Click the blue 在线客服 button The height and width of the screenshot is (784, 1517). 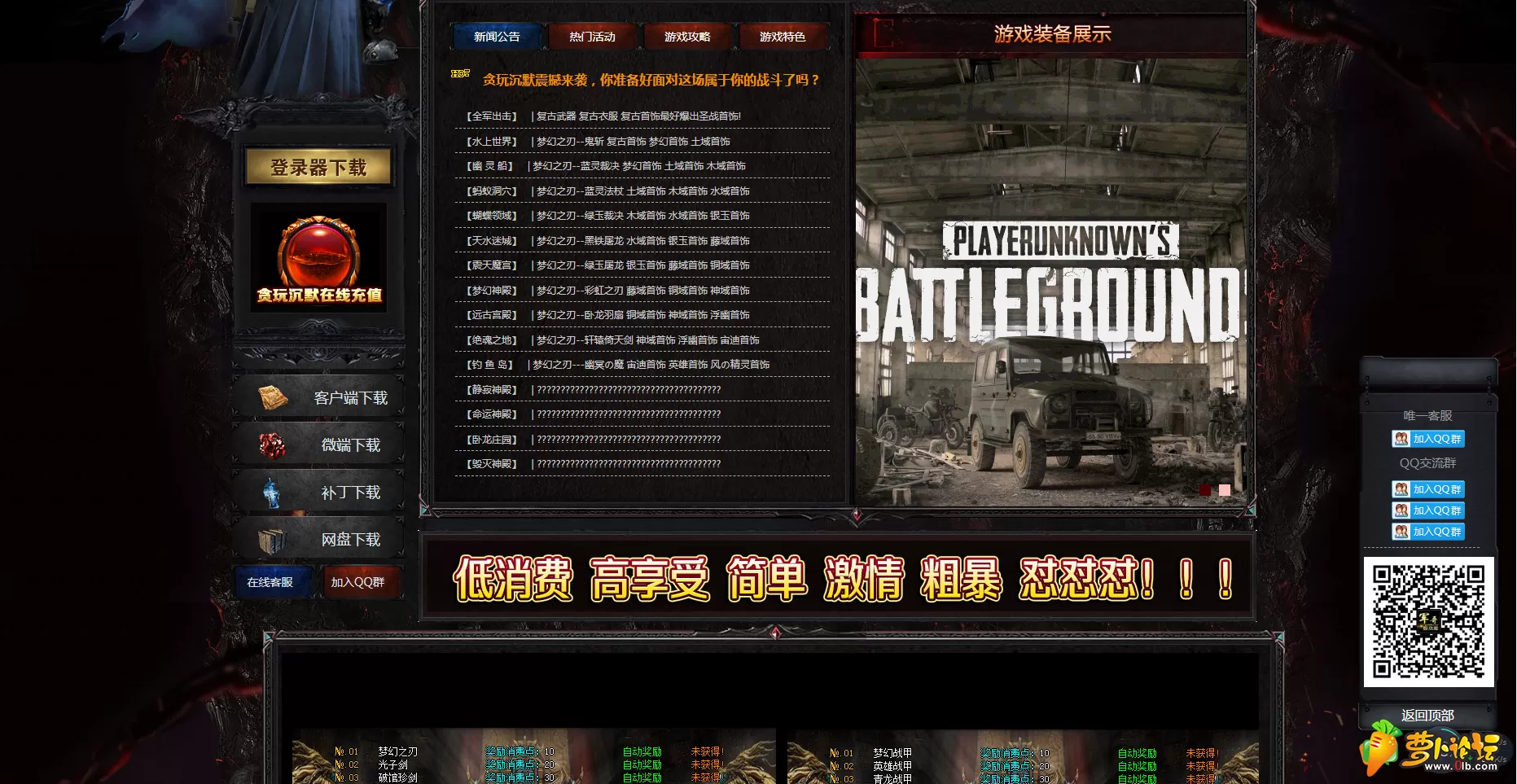(273, 582)
